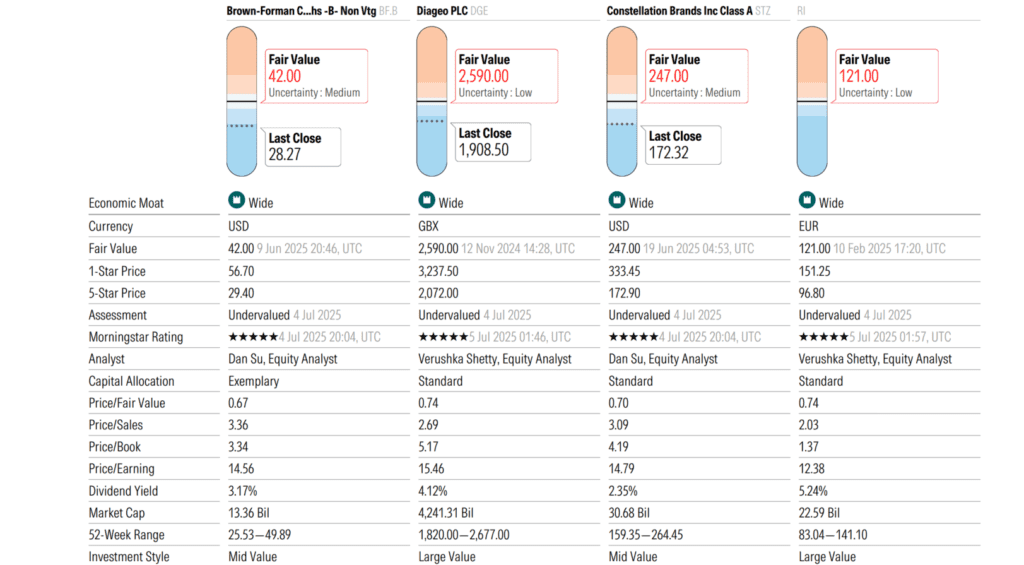This screenshot has height=565, width=1024.
Task: Click the Fair Value 121.00 callout box
Action: [x=882, y=76]
